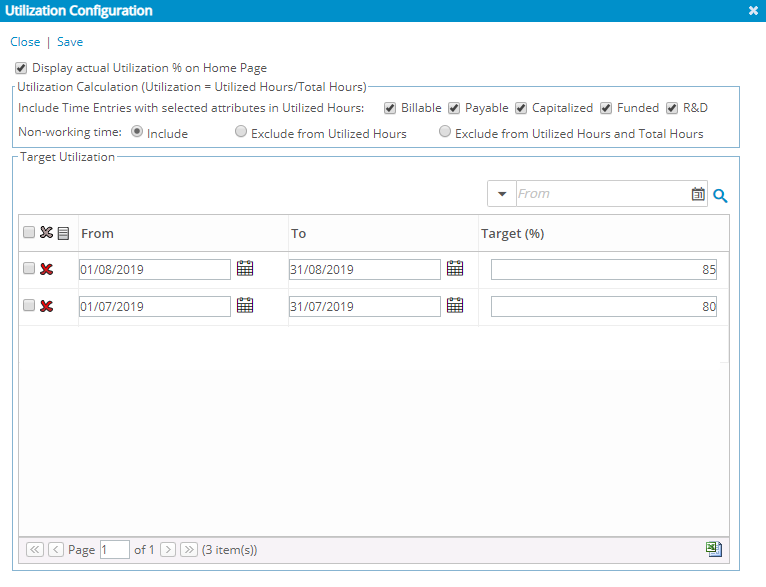Open calendar for From date 01/07/2019
This screenshot has width=766, height=587.
point(245,305)
